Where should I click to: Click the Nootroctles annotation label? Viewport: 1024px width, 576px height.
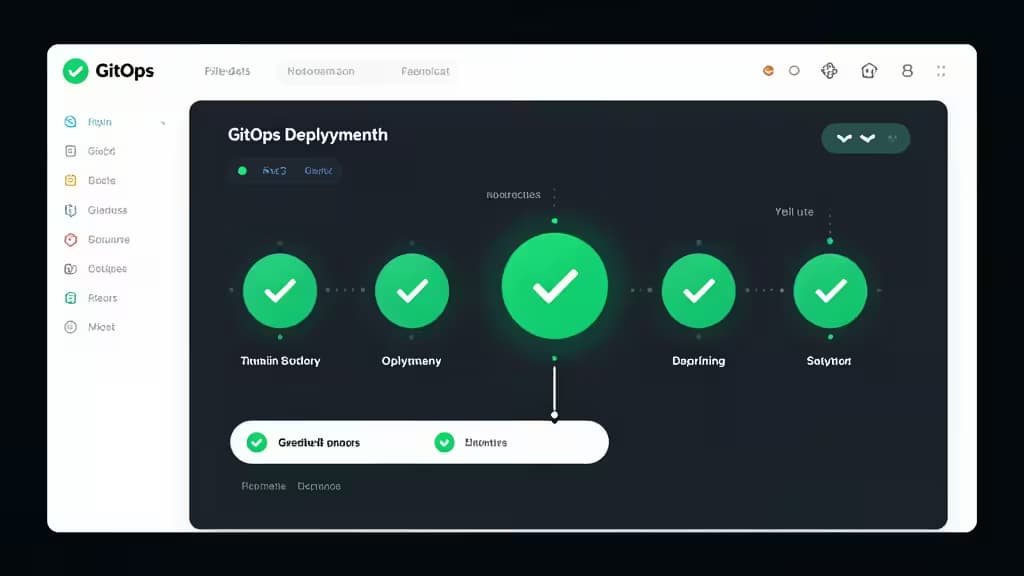[513, 195]
